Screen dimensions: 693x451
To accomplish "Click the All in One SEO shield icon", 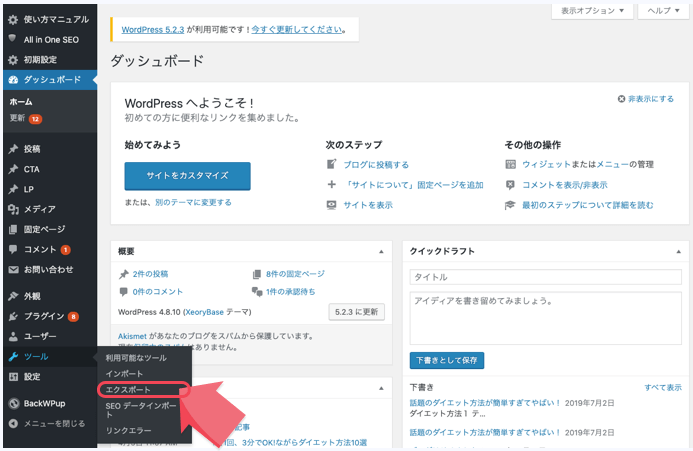I will pos(12,39).
